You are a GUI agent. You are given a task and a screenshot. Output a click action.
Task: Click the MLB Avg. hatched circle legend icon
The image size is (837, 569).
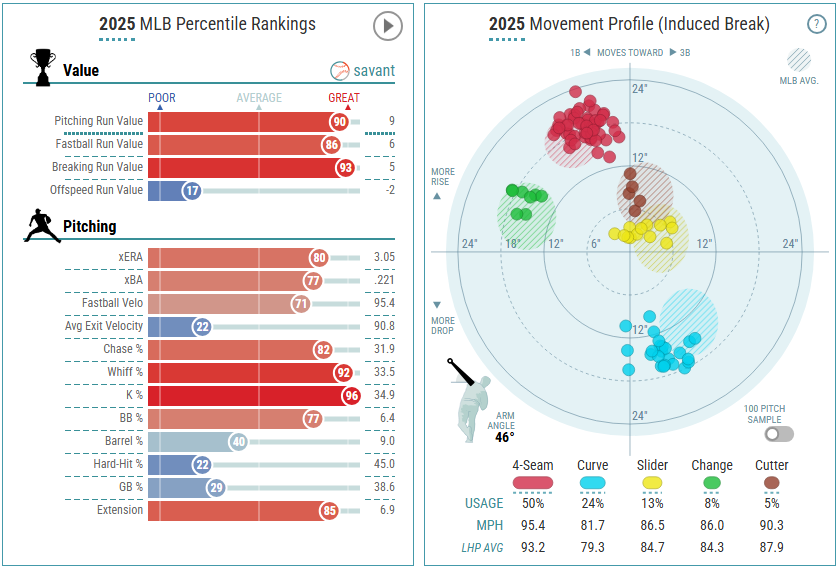tap(800, 59)
